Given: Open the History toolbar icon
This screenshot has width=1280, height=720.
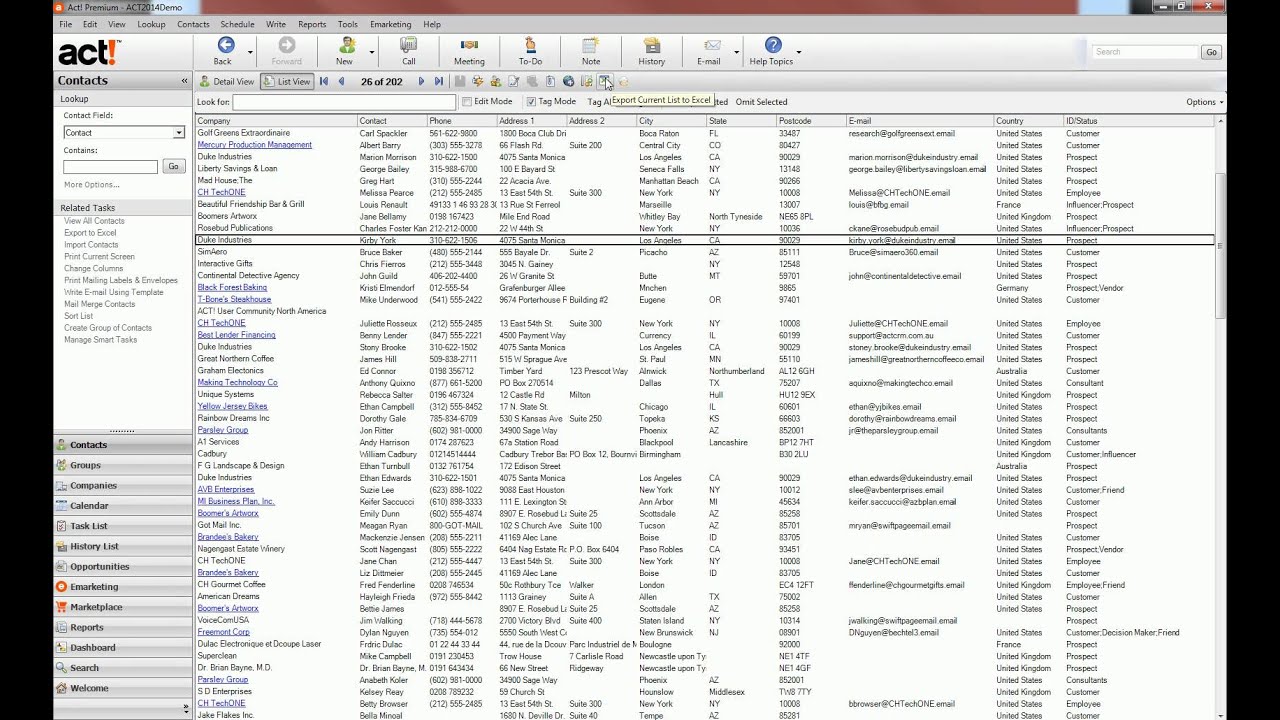Looking at the screenshot, I should pyautogui.click(x=652, y=45).
